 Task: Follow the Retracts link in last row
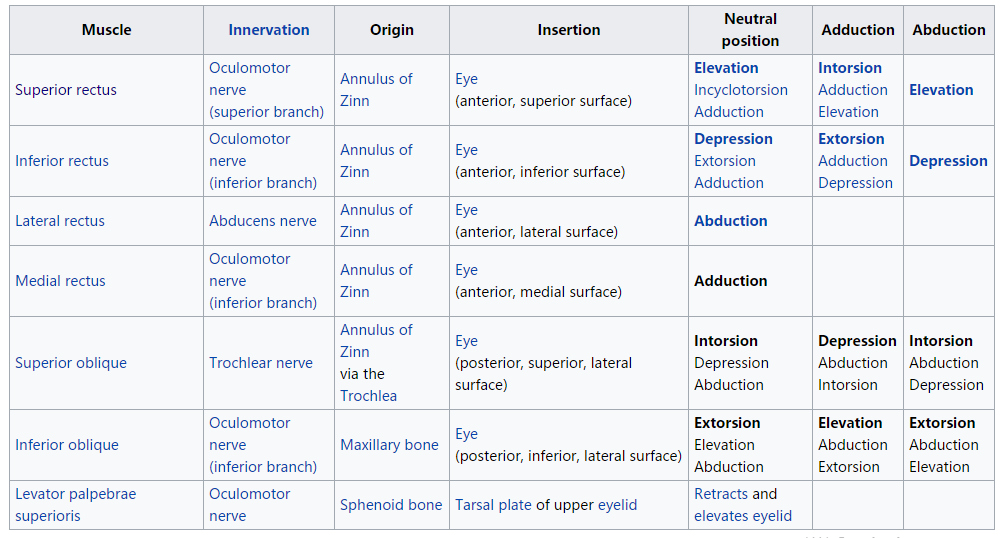point(721,494)
